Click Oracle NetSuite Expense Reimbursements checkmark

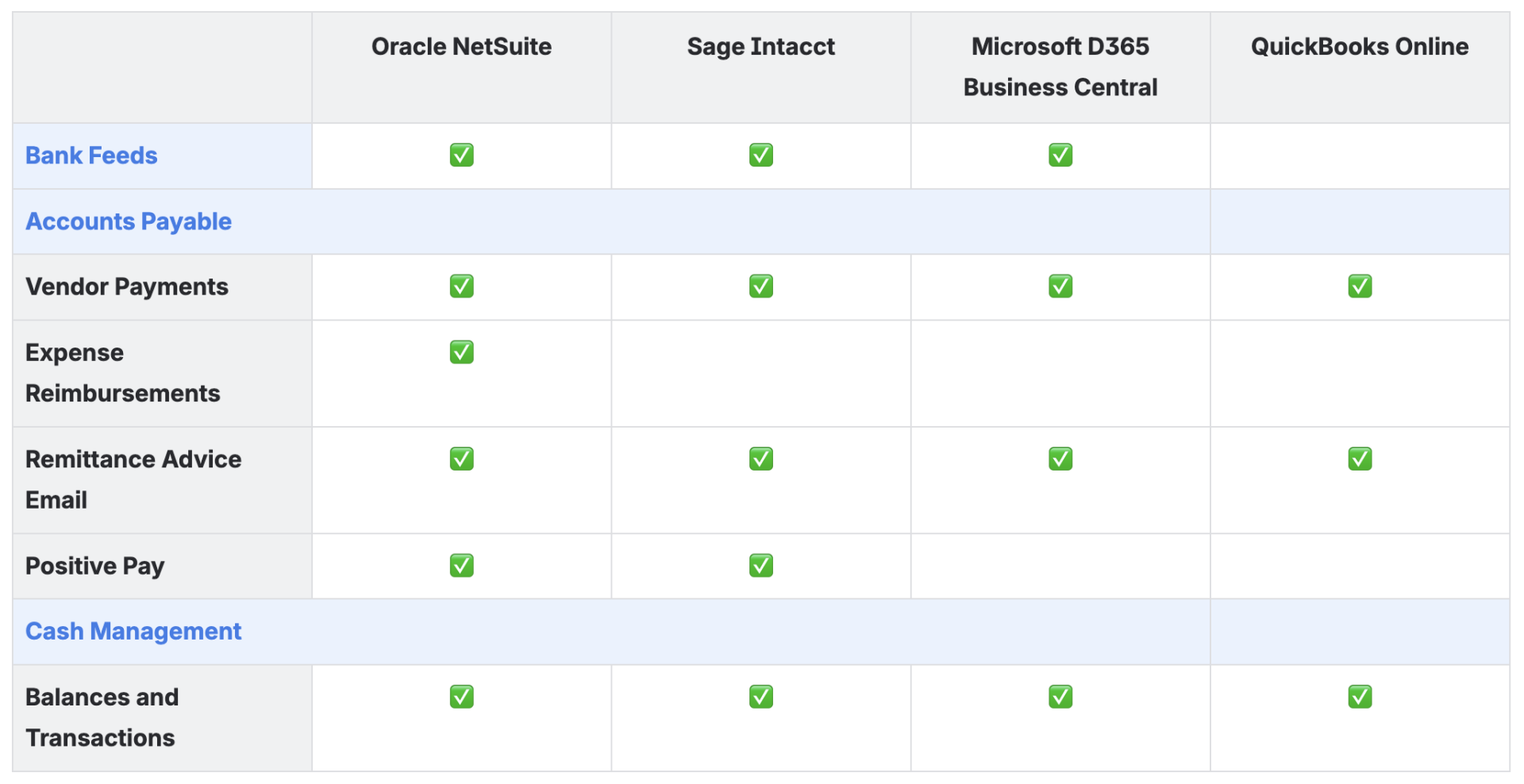click(x=461, y=352)
